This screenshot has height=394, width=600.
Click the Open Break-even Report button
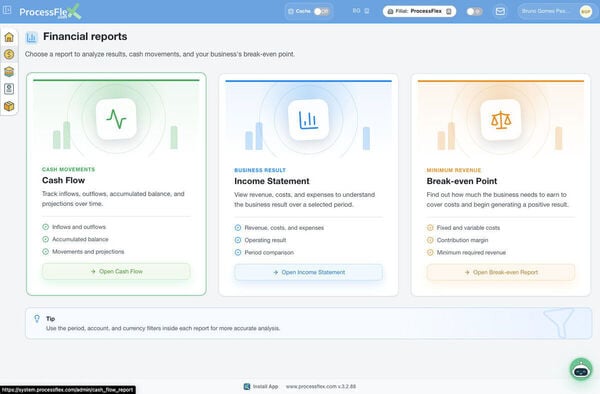[501, 272]
